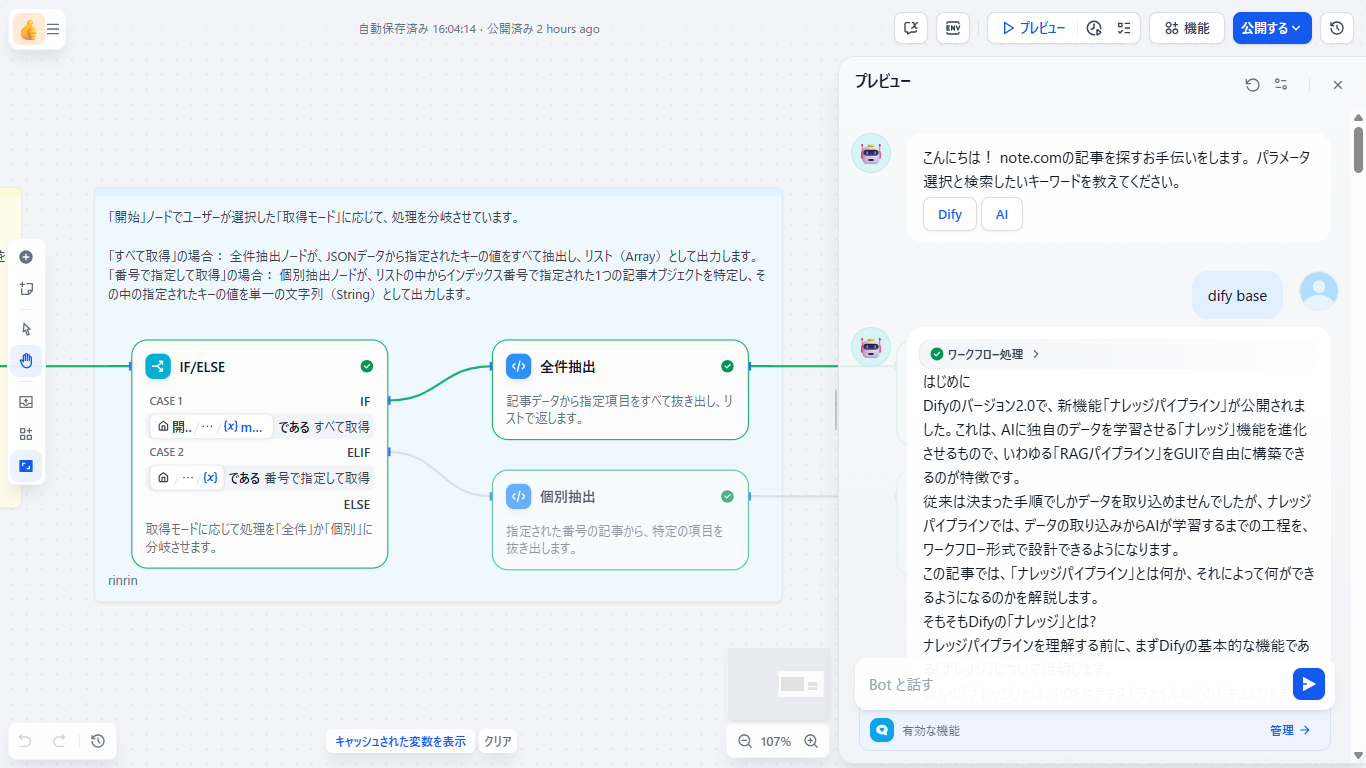Click the Bot と話す chat input field

pyautogui.click(x=1075, y=684)
